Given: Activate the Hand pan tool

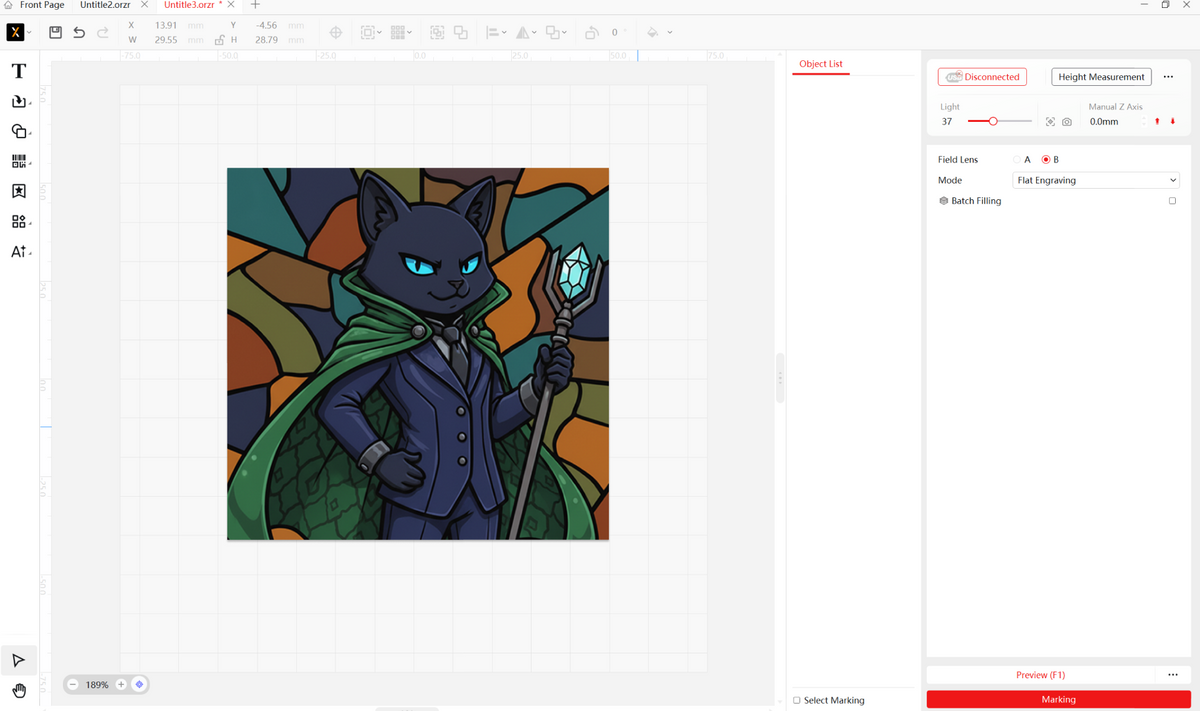Looking at the screenshot, I should click(18, 690).
